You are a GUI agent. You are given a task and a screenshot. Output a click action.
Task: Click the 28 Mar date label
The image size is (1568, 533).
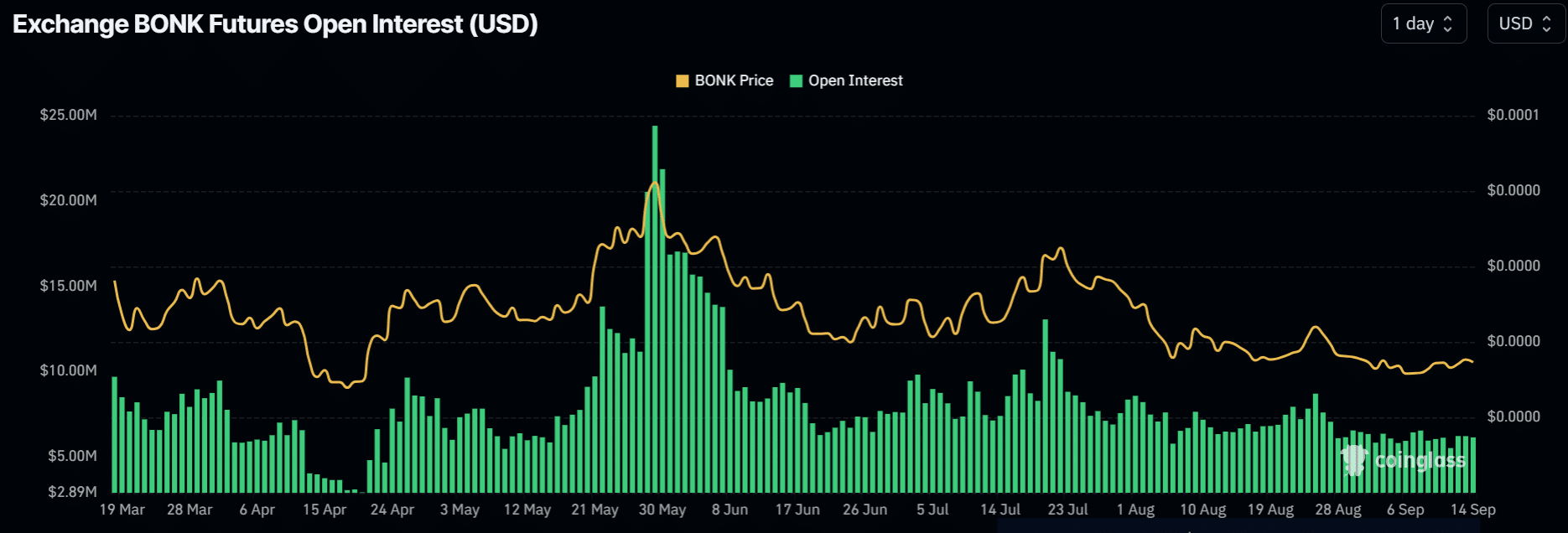pyautogui.click(x=190, y=510)
